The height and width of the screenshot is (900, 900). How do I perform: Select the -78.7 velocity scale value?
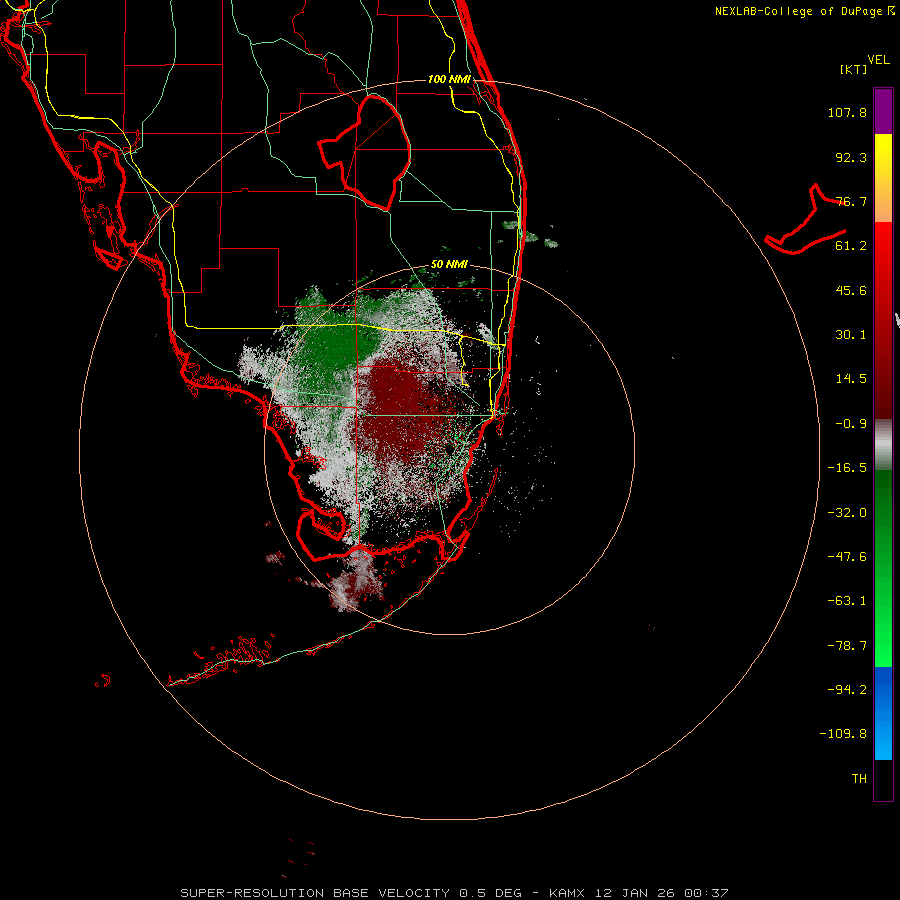847,646
